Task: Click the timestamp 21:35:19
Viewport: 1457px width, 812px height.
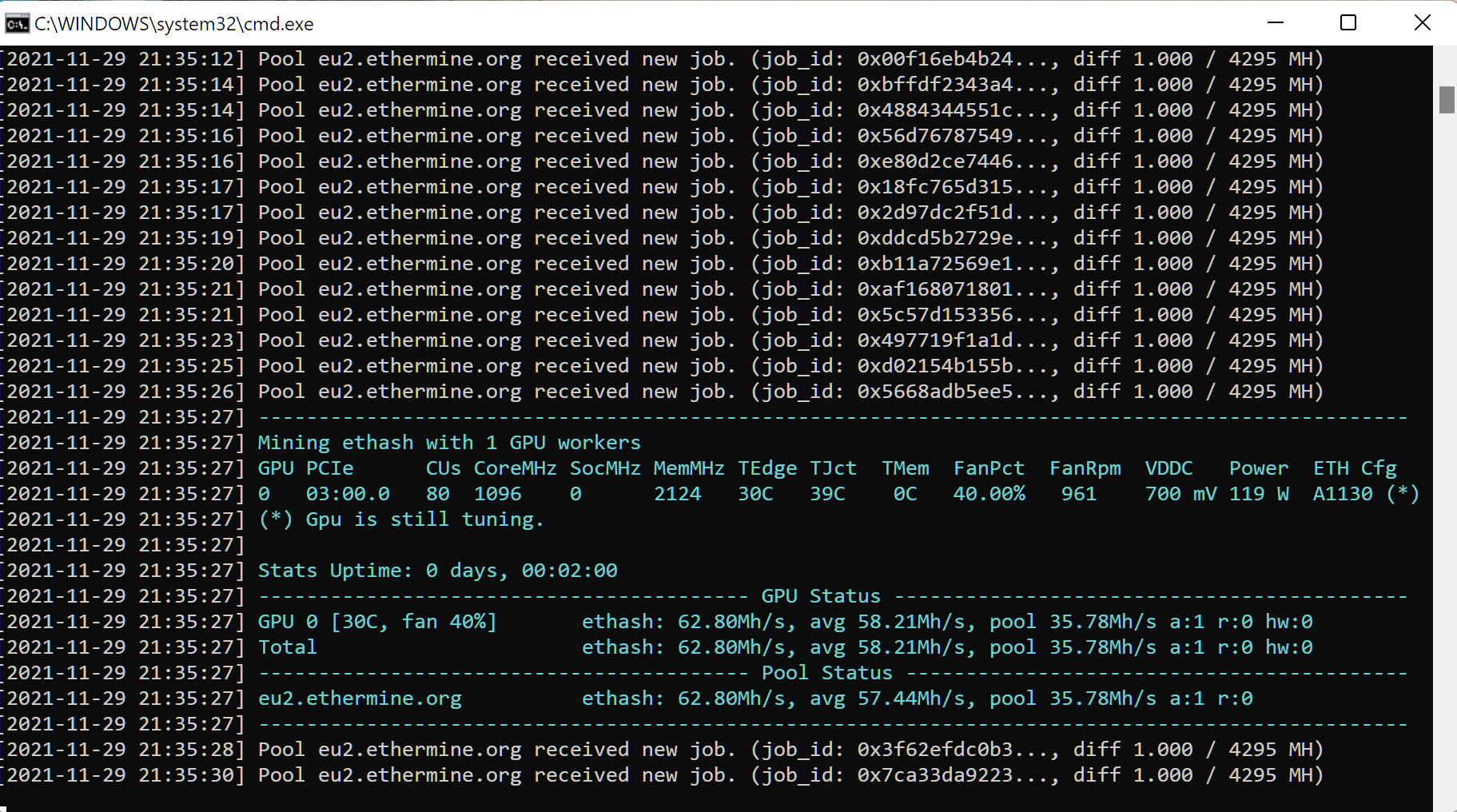Action: pyautogui.click(x=186, y=238)
